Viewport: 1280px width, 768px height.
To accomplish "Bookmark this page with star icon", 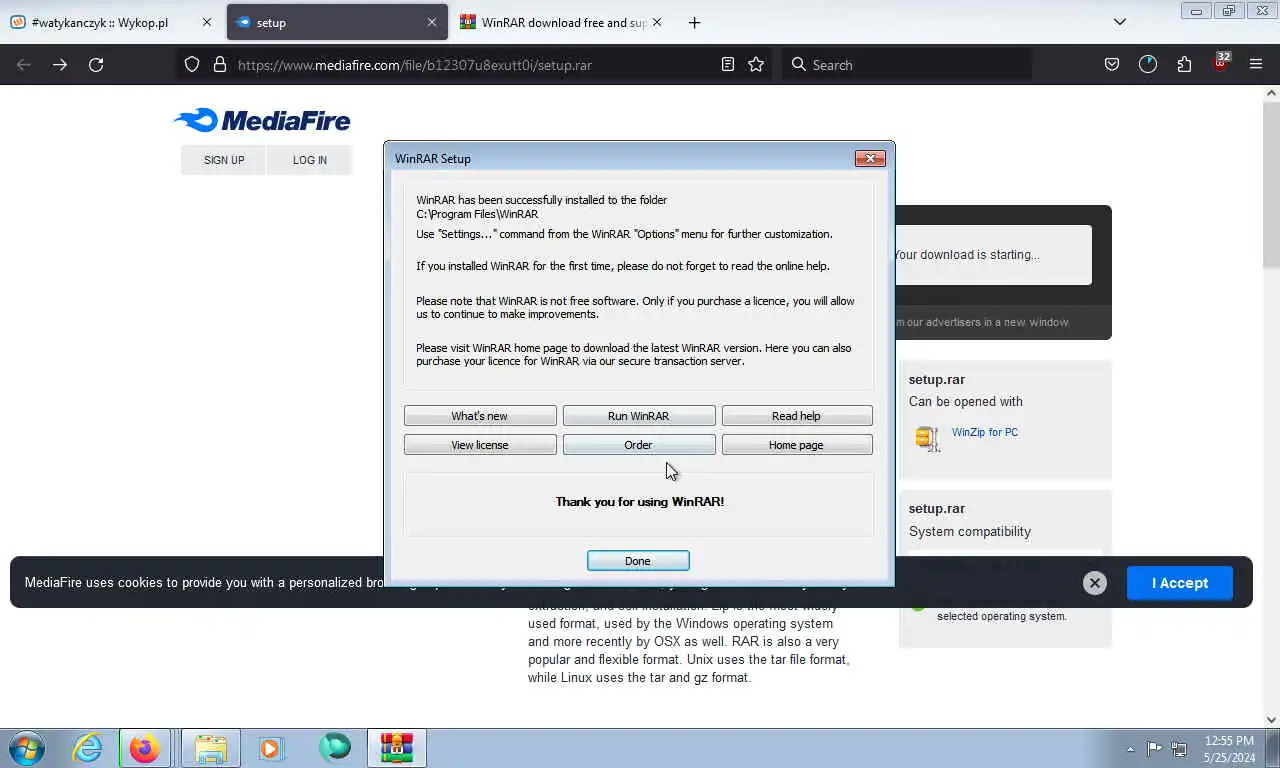I will 756,64.
